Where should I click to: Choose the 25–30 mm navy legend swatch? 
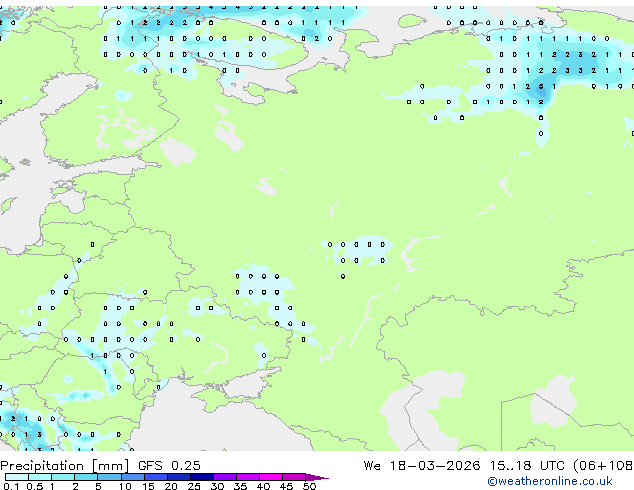click(x=202, y=477)
